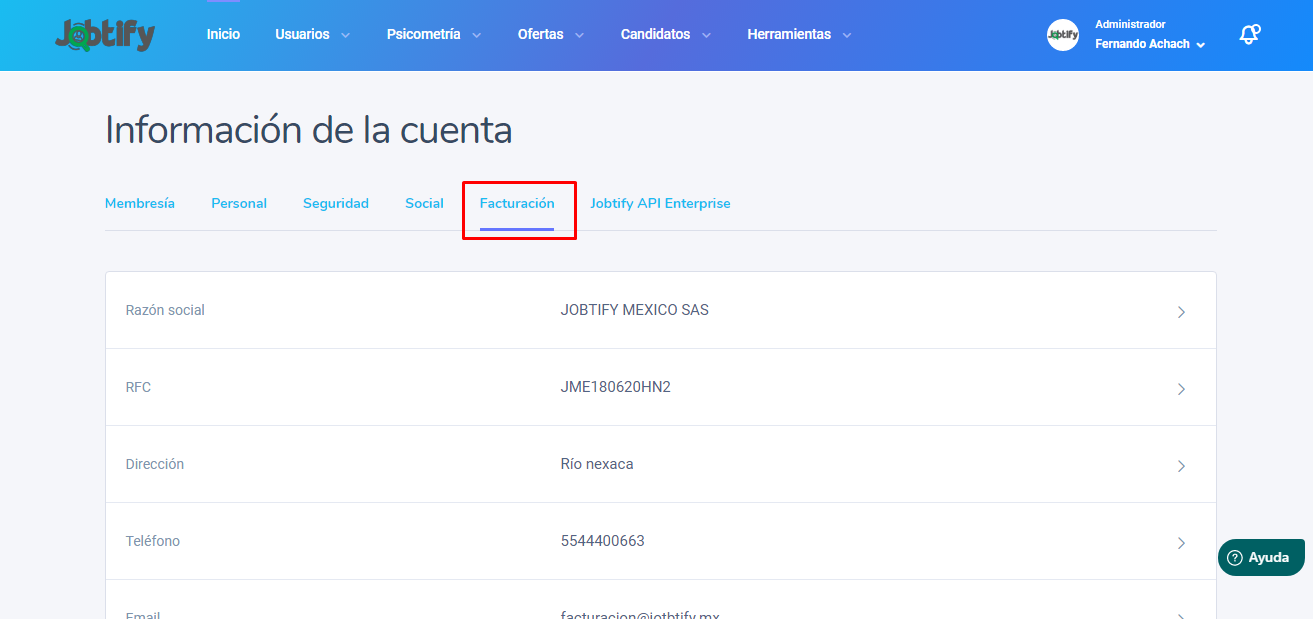Open the Razón social row chevron
This screenshot has height=619, width=1313.
coord(1181,312)
